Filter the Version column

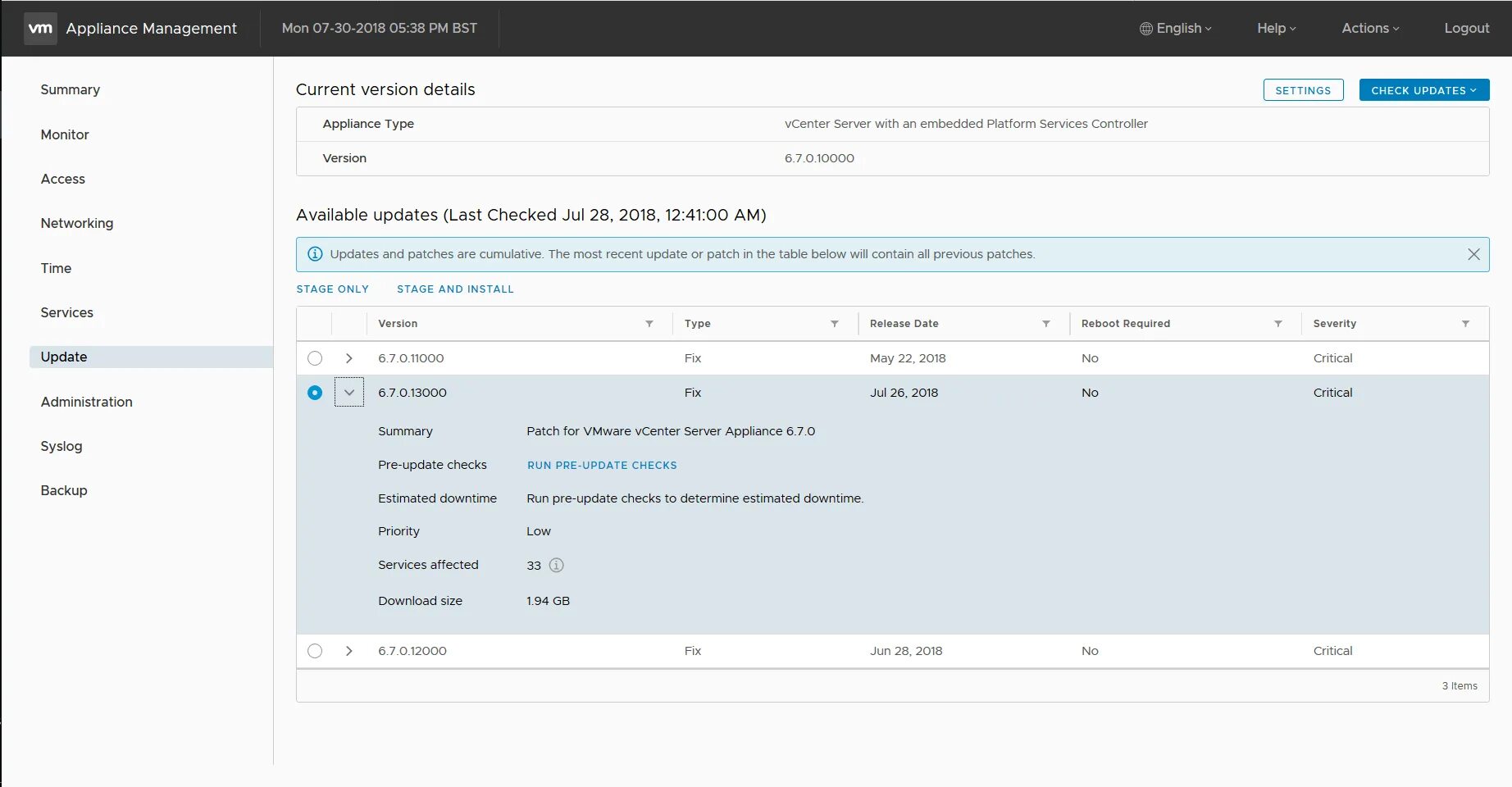pos(649,324)
